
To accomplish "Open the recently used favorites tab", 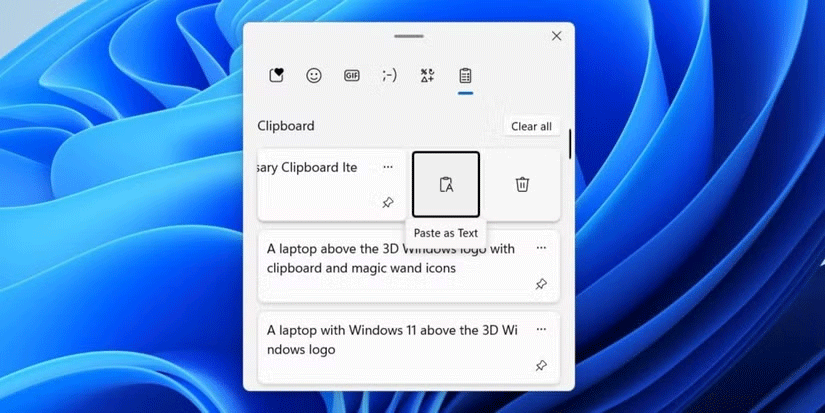I will tap(276, 76).
